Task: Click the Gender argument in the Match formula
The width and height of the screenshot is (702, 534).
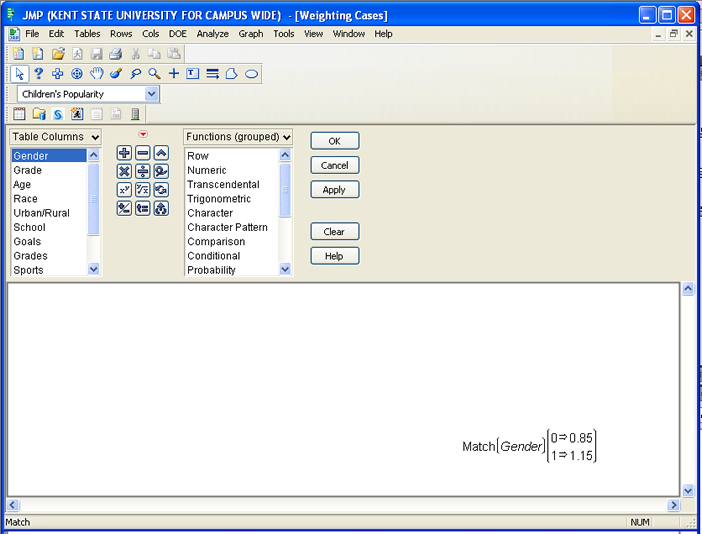Action: tap(521, 446)
